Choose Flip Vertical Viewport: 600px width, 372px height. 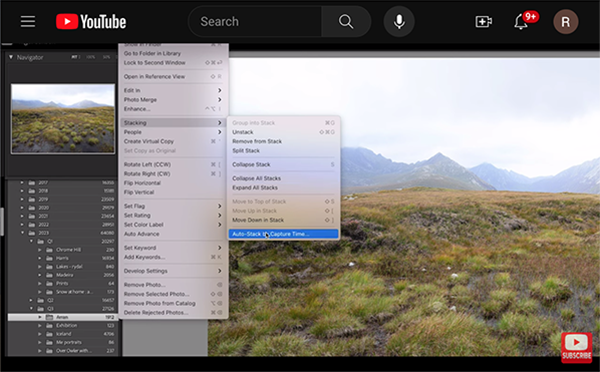click(x=173, y=192)
